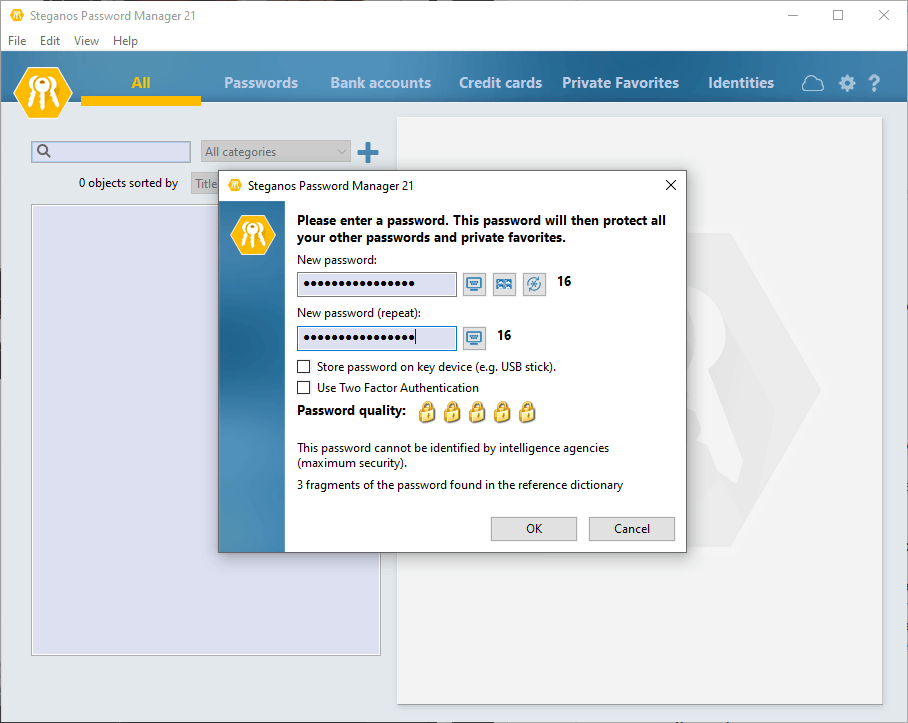This screenshot has width=908, height=723.
Task: Click the Steganos hexagon keys logo
Action: coord(43,92)
